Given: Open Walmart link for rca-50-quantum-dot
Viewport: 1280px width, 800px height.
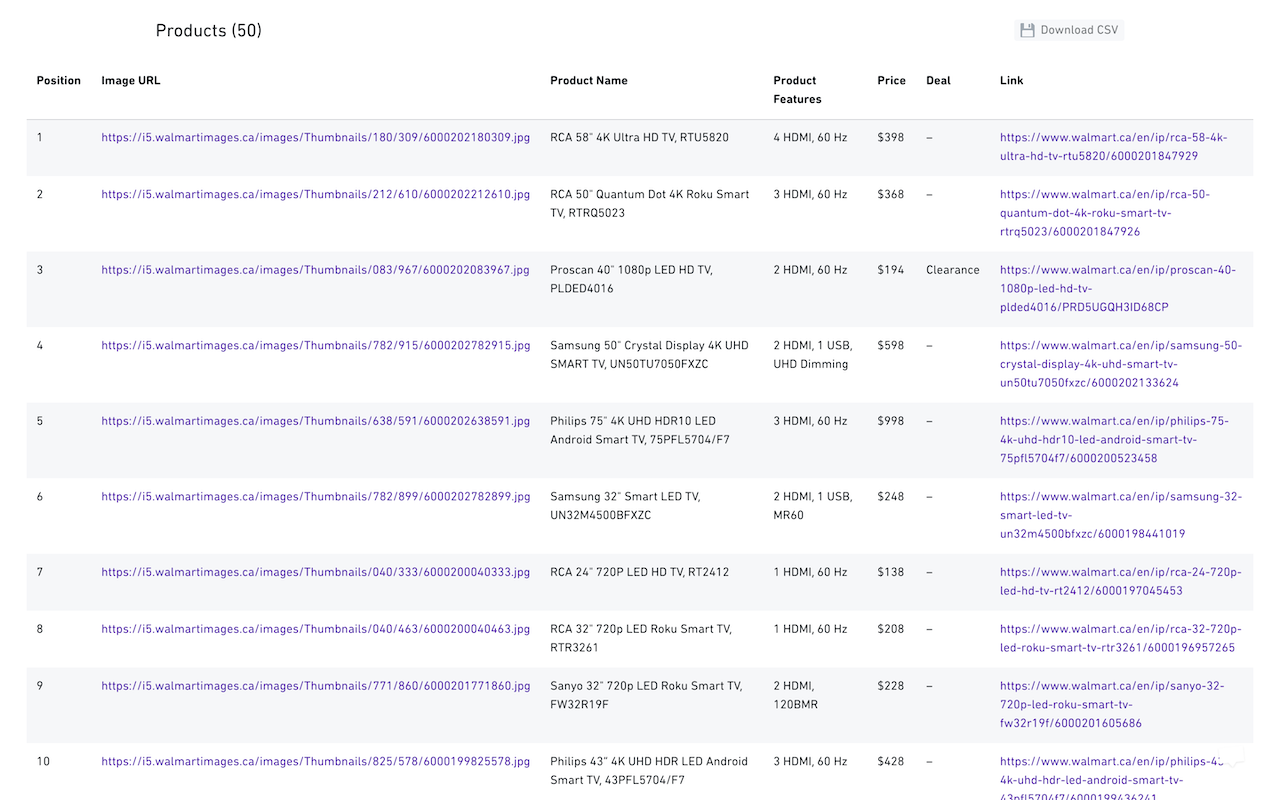Looking at the screenshot, I should 1104,213.
